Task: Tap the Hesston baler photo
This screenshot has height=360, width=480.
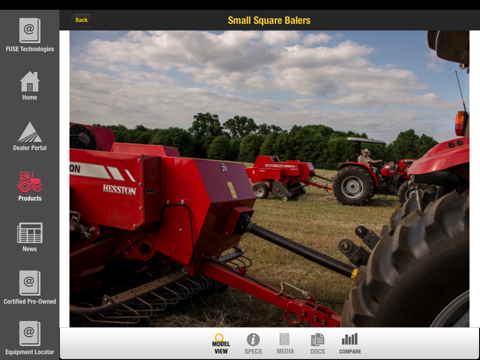Action: (269, 179)
